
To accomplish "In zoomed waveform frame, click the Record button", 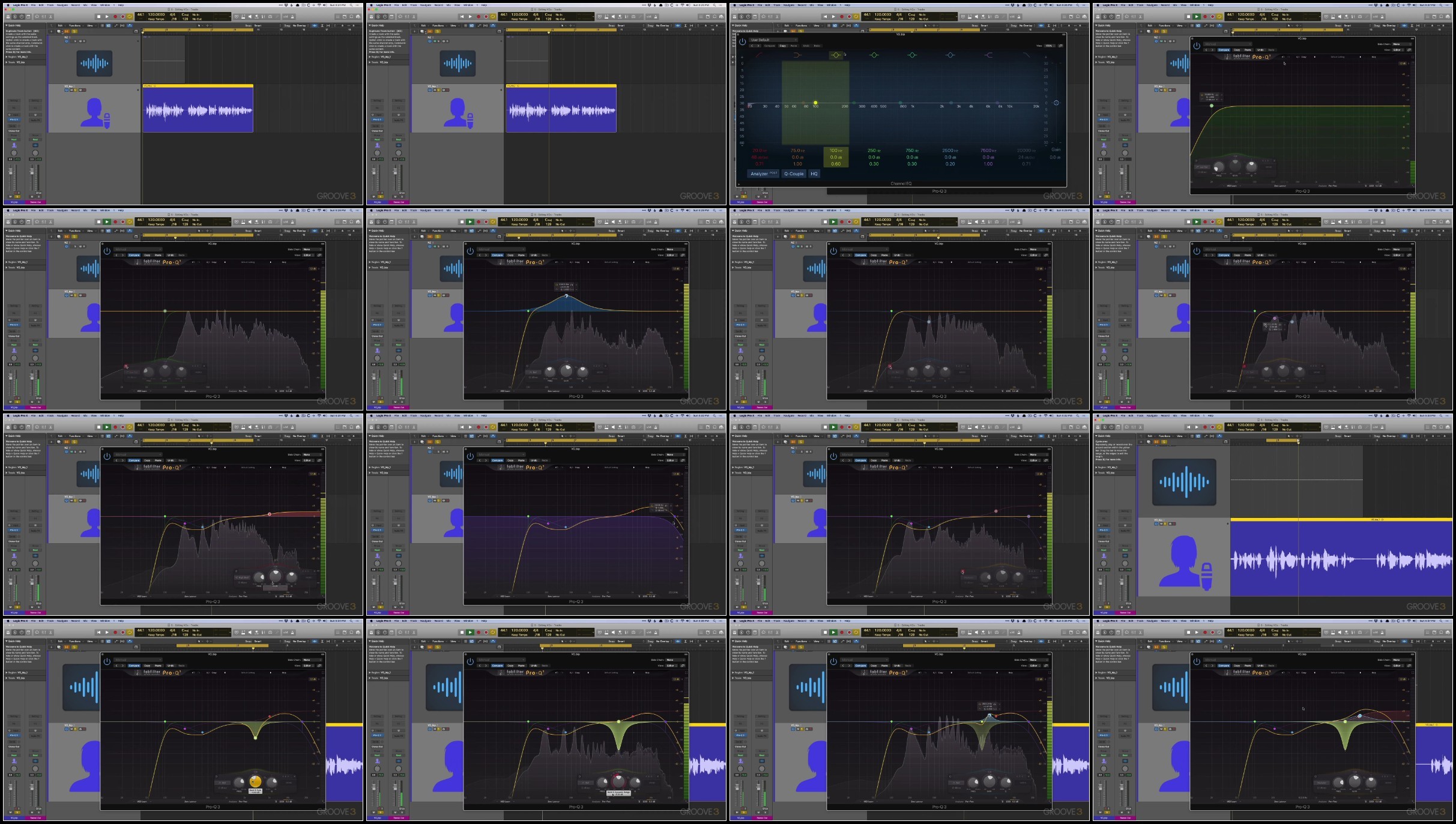I will 1205,427.
